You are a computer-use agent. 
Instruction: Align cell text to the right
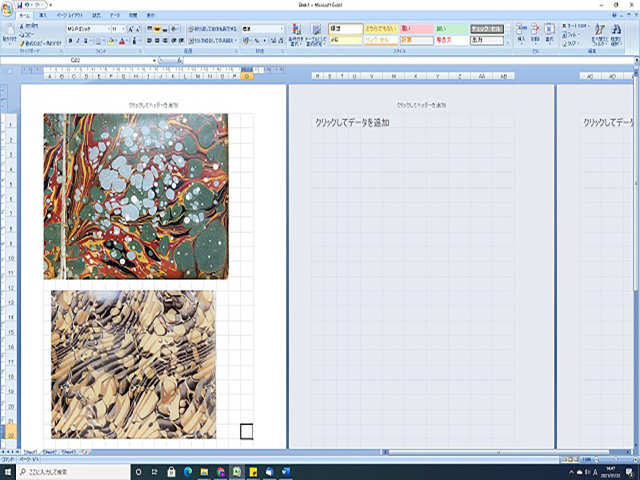pos(165,40)
